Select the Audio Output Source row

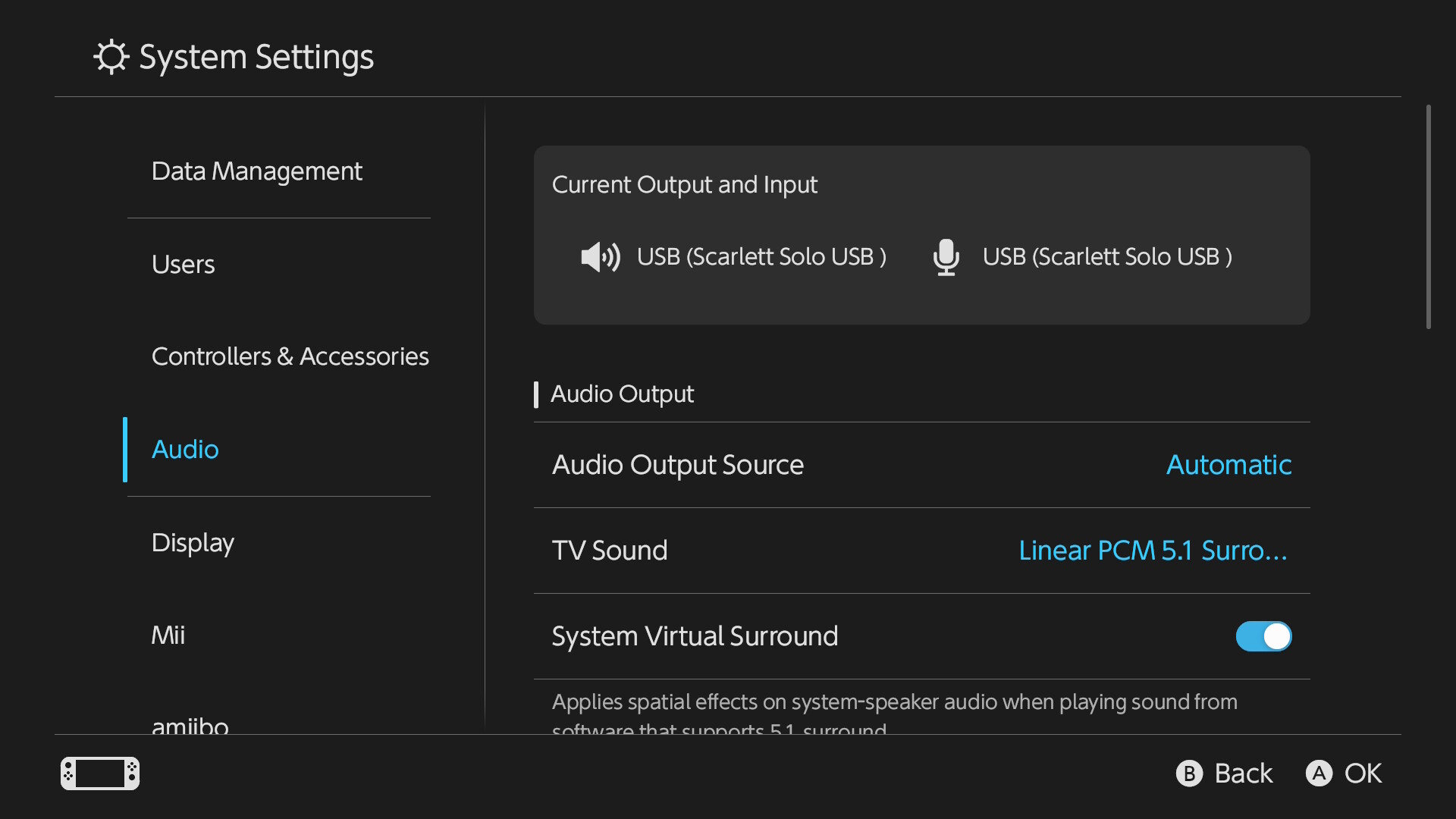(x=677, y=465)
